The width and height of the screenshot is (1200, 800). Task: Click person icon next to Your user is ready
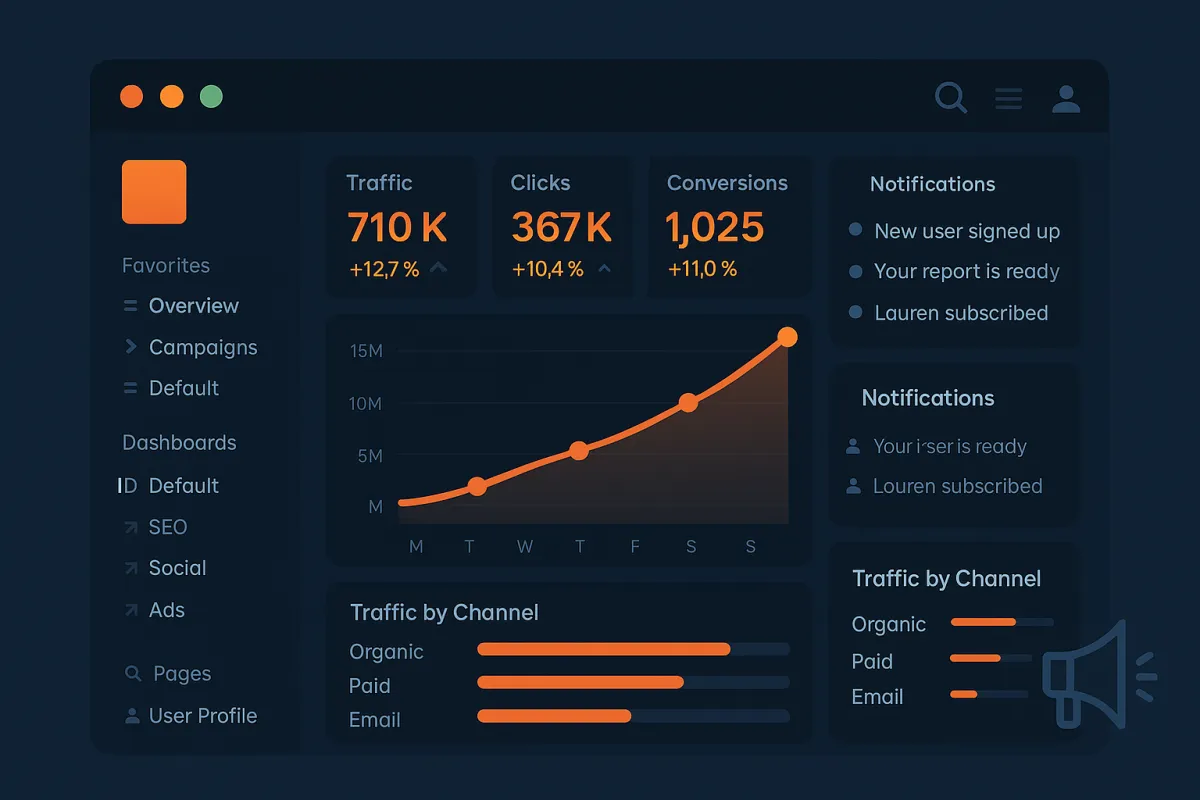pyautogui.click(x=853, y=446)
